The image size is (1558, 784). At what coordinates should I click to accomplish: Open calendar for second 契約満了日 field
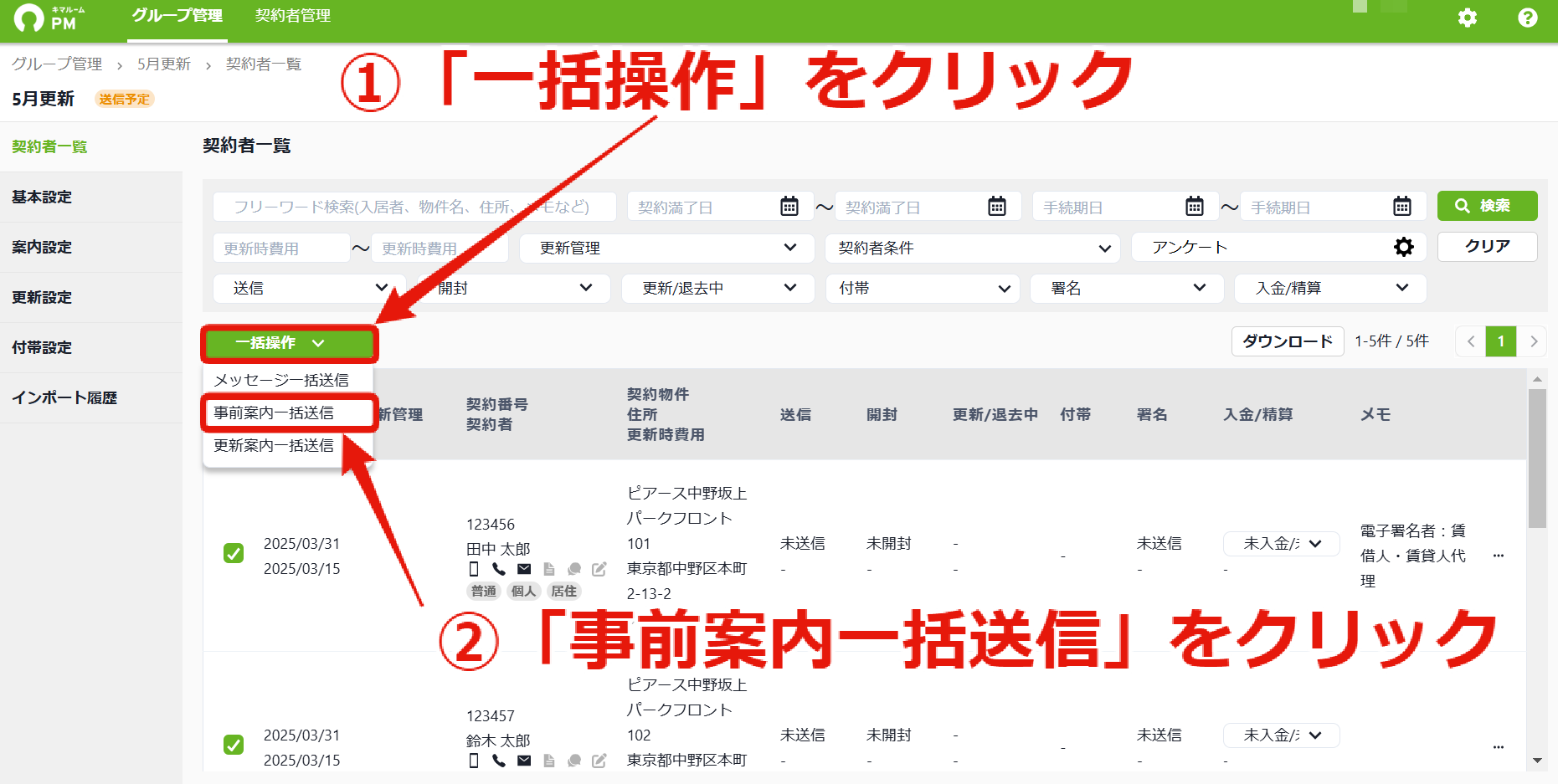click(x=997, y=207)
